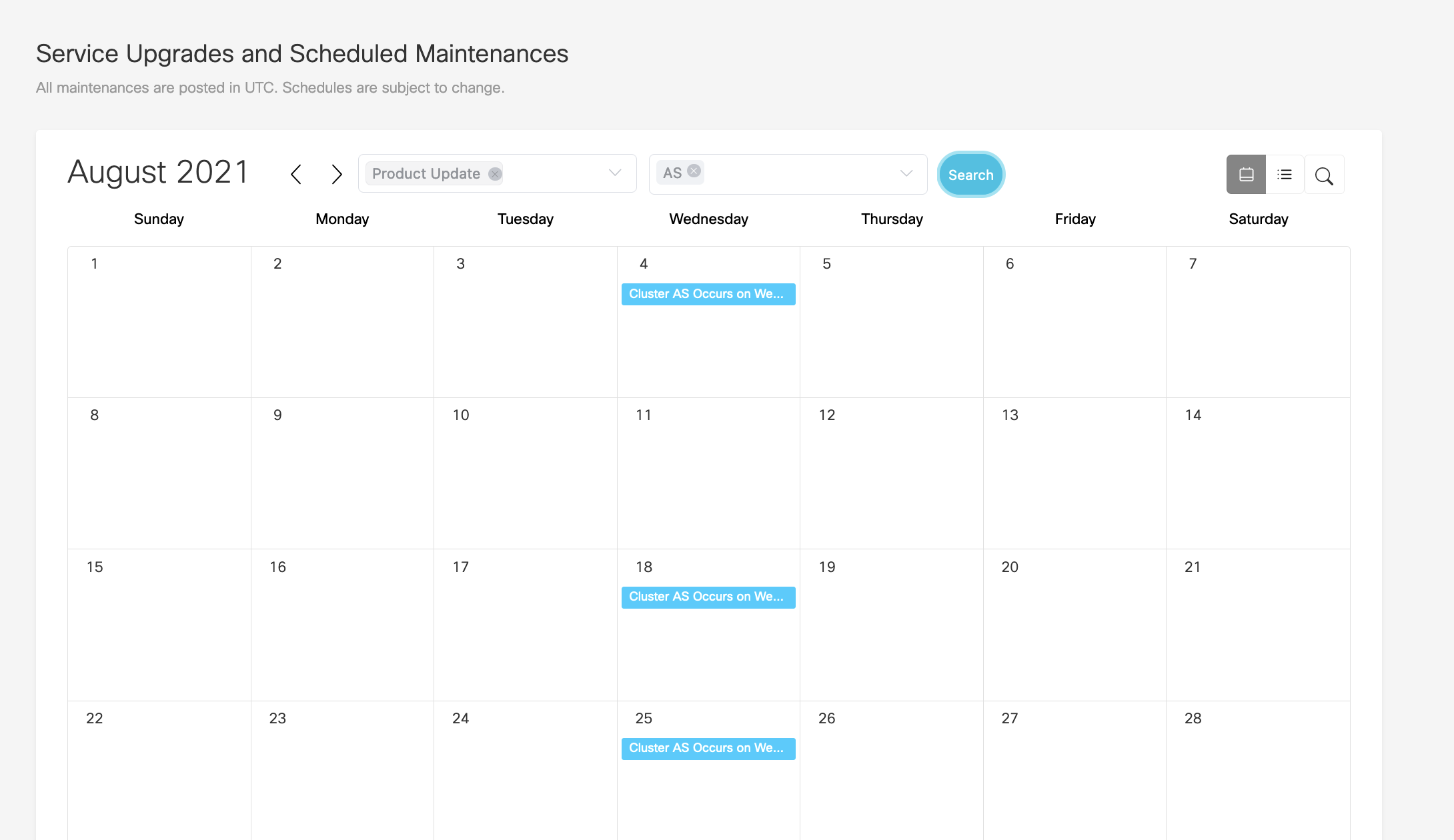Remove the Product Update filter tag
This screenshot has width=1454, height=840.
point(495,174)
